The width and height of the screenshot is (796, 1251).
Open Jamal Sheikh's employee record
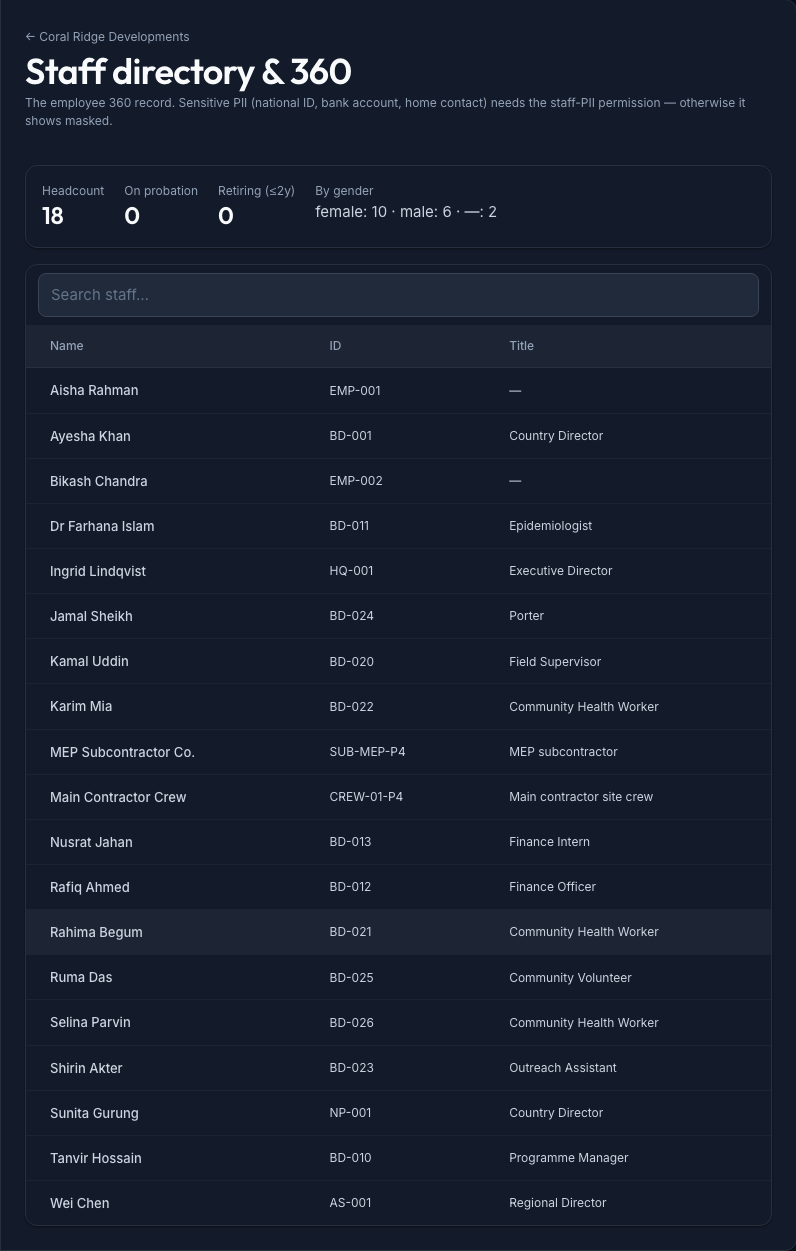click(398, 616)
